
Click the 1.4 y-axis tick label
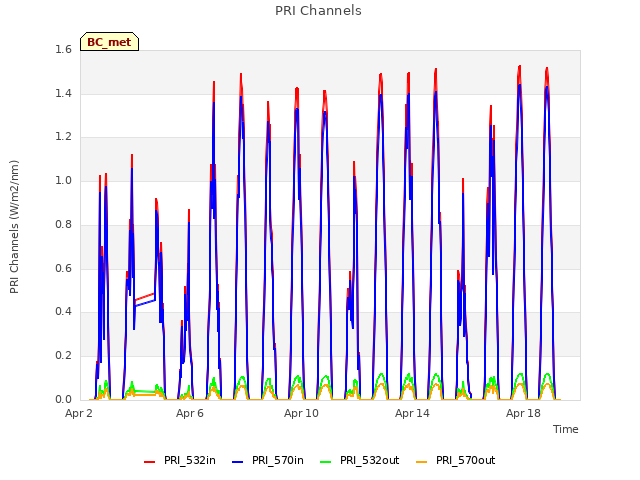point(63,93)
